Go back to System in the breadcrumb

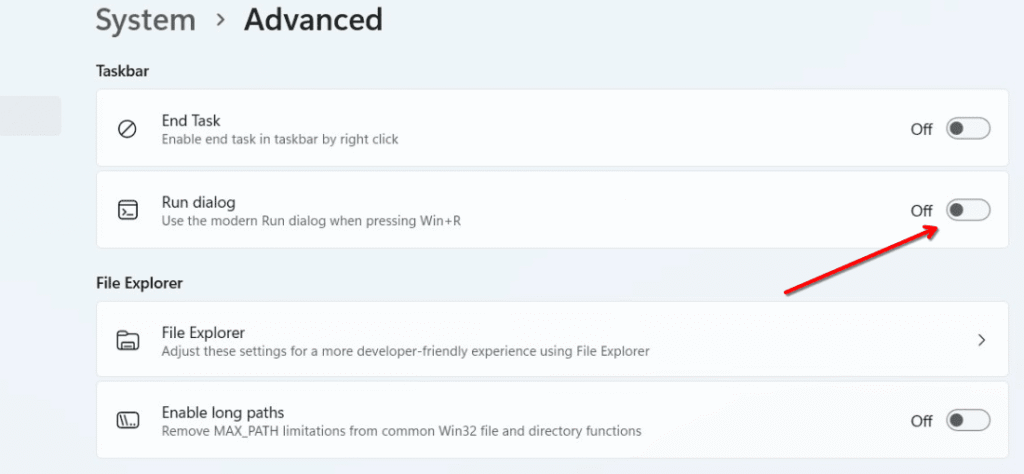click(x=144, y=19)
